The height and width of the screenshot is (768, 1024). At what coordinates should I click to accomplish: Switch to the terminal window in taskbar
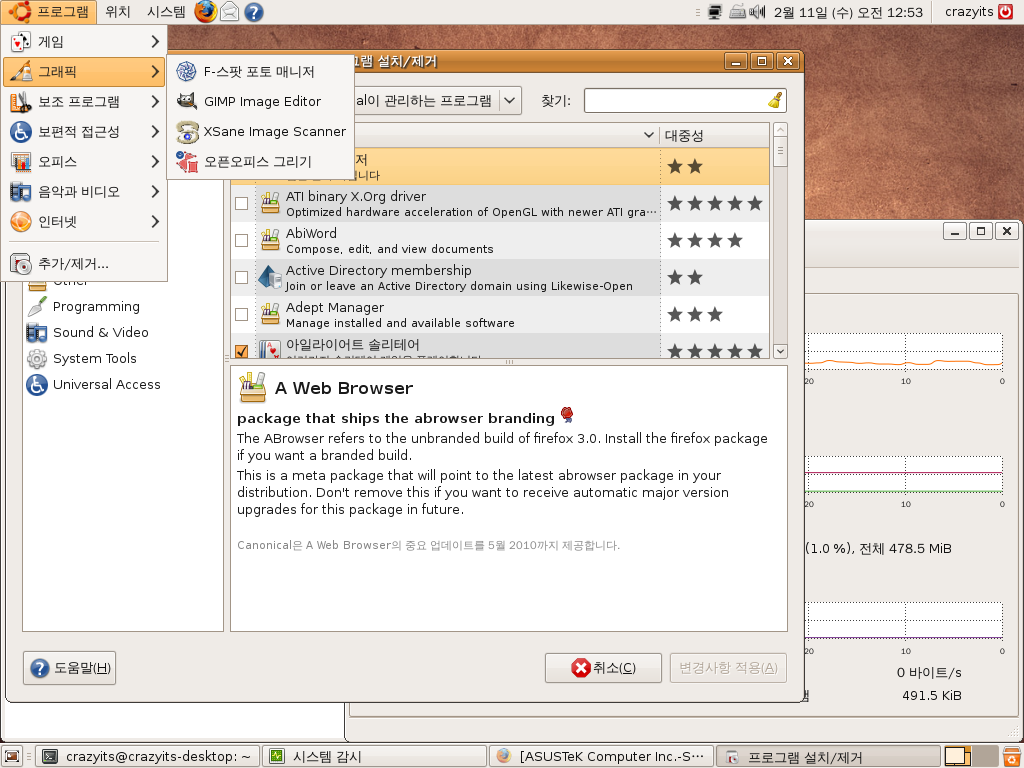(148, 756)
